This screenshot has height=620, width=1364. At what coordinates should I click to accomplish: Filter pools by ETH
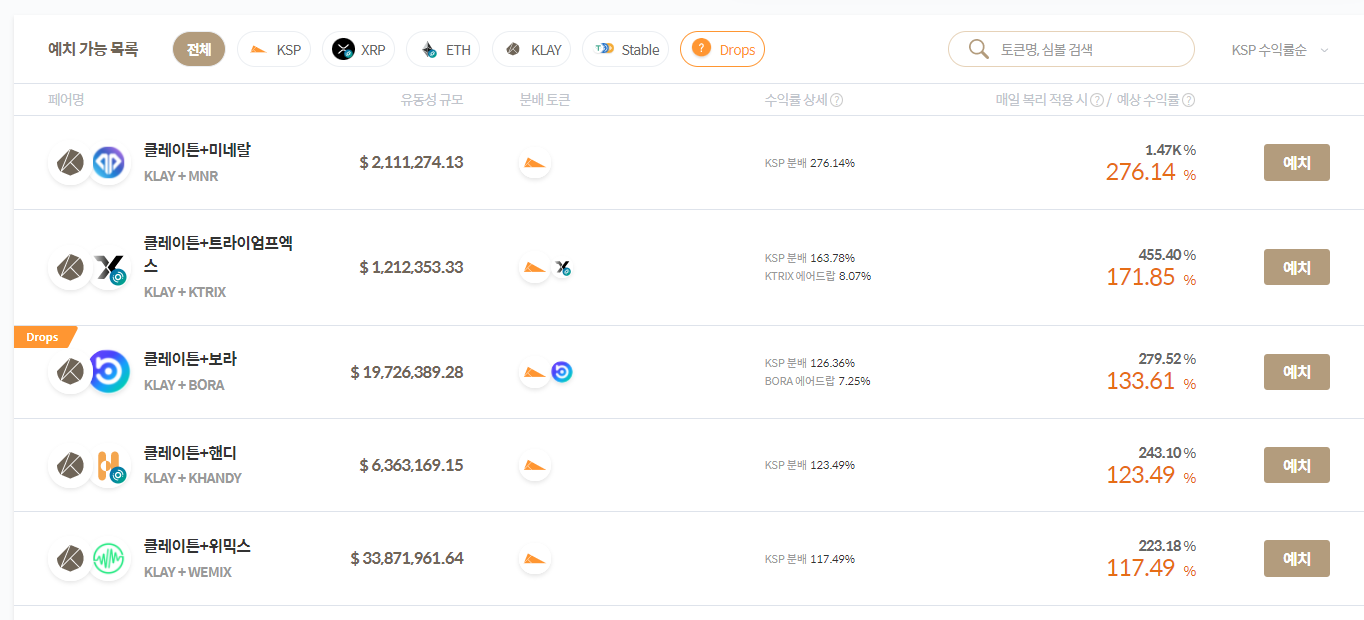443,49
